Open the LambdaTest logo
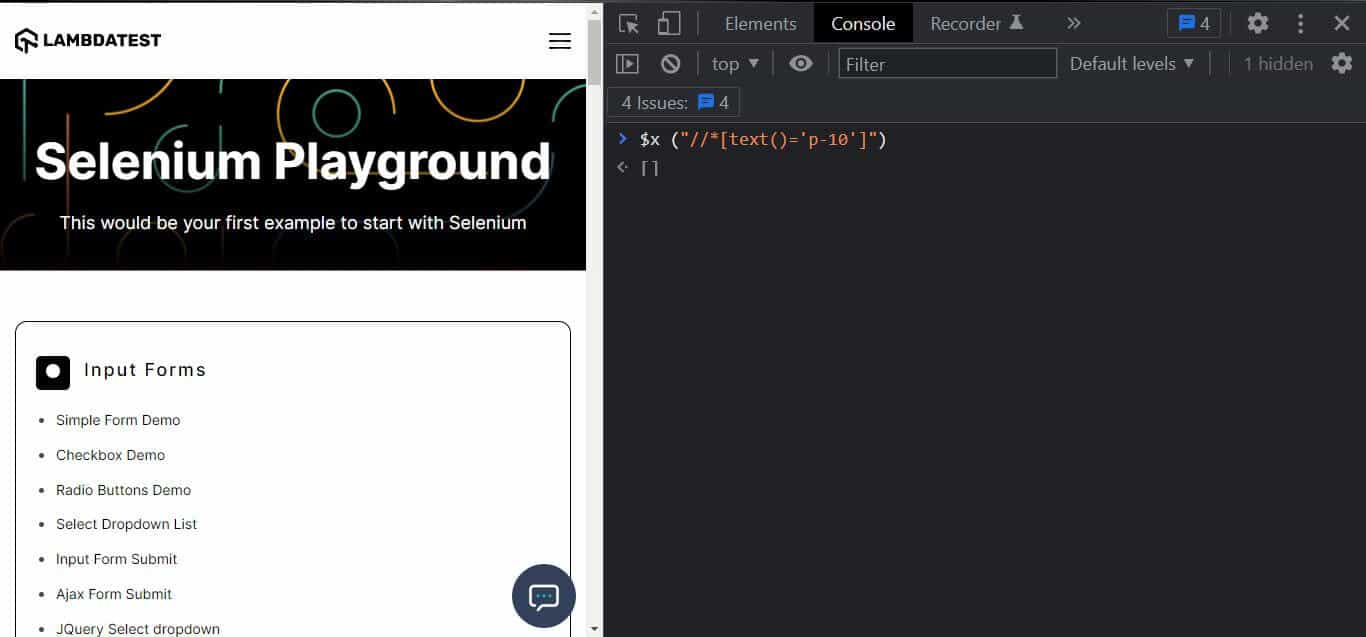This screenshot has width=1366, height=637. 87,39
